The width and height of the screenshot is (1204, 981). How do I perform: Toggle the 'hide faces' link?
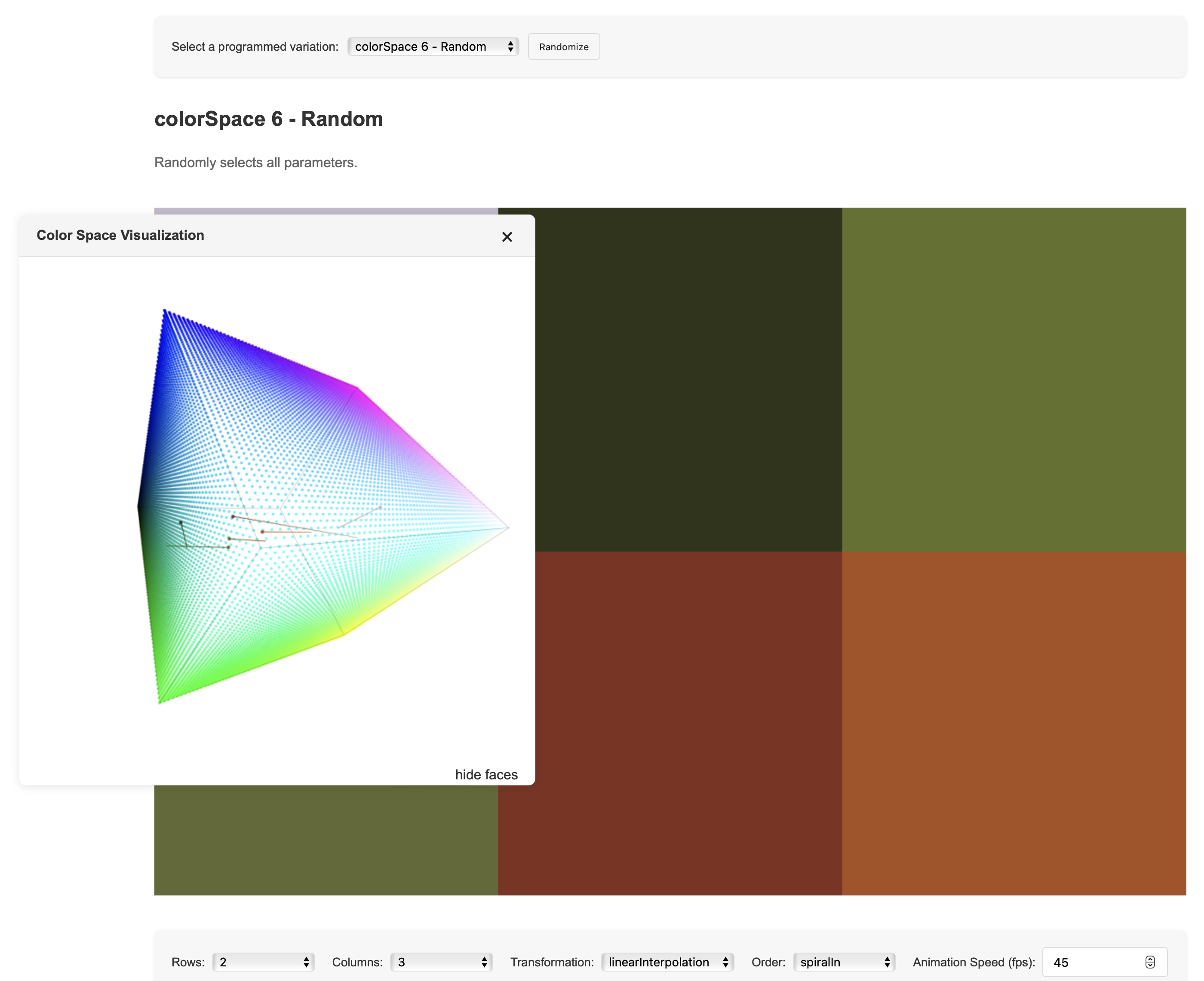tap(486, 774)
